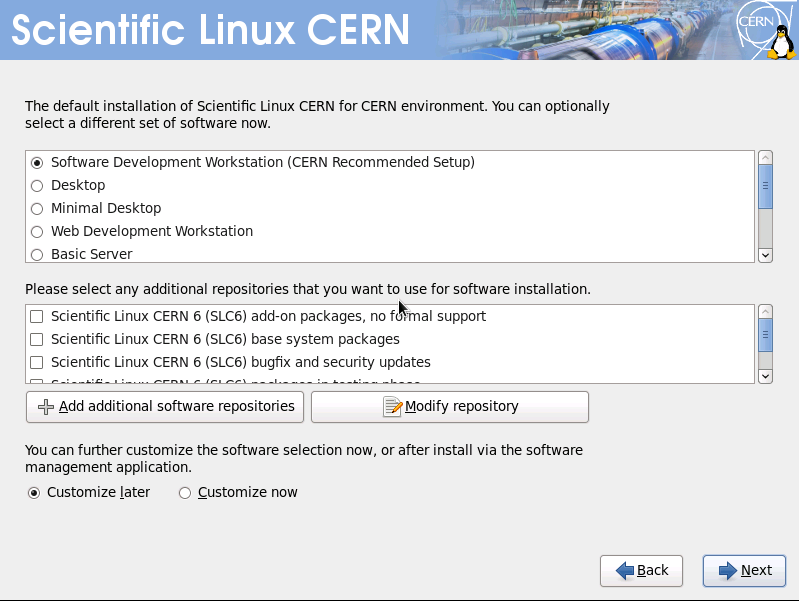Select Basic Server radio option
Screen dimensions: 799x601
tap(37, 254)
